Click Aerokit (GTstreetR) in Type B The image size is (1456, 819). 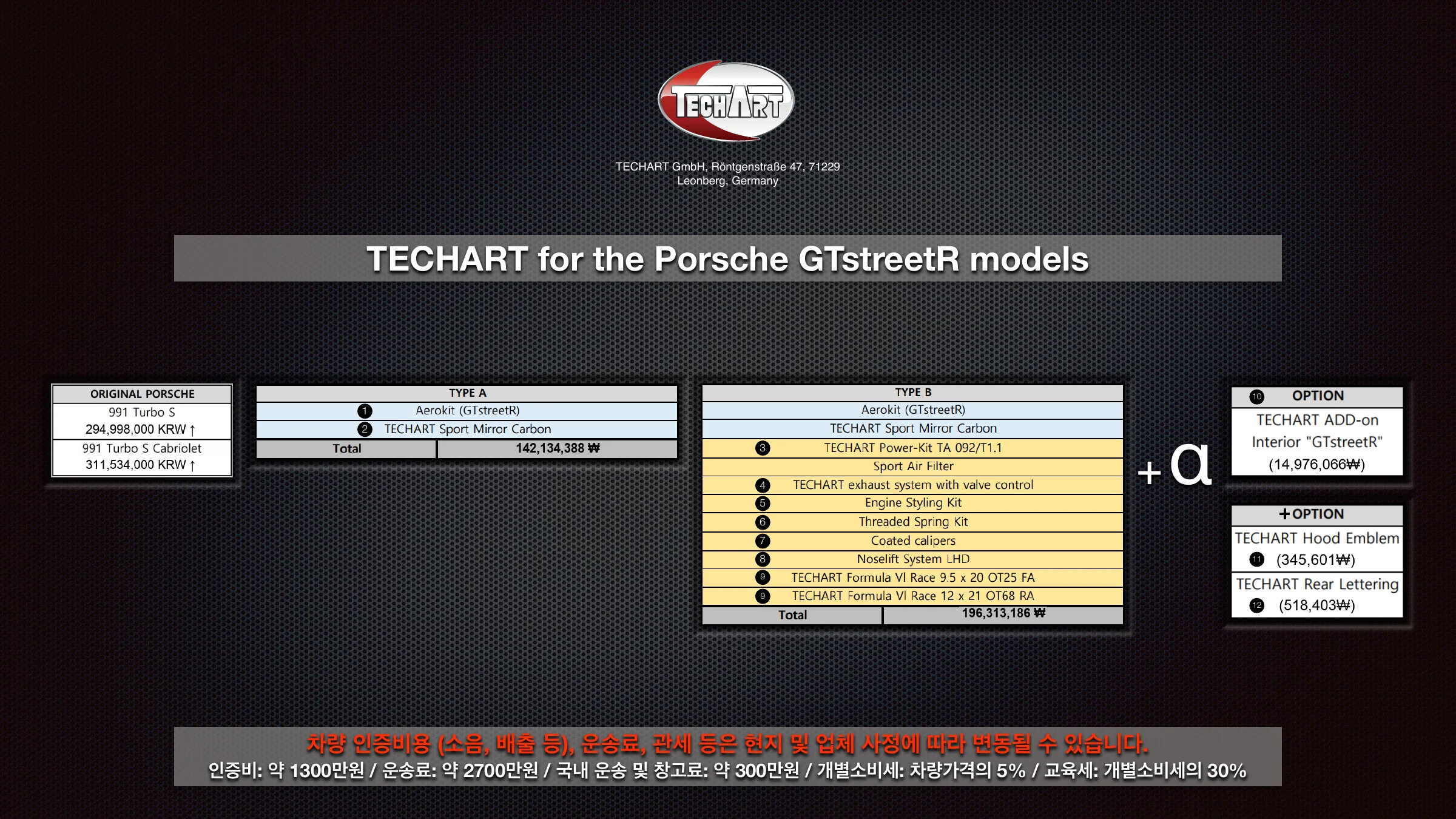(913, 410)
